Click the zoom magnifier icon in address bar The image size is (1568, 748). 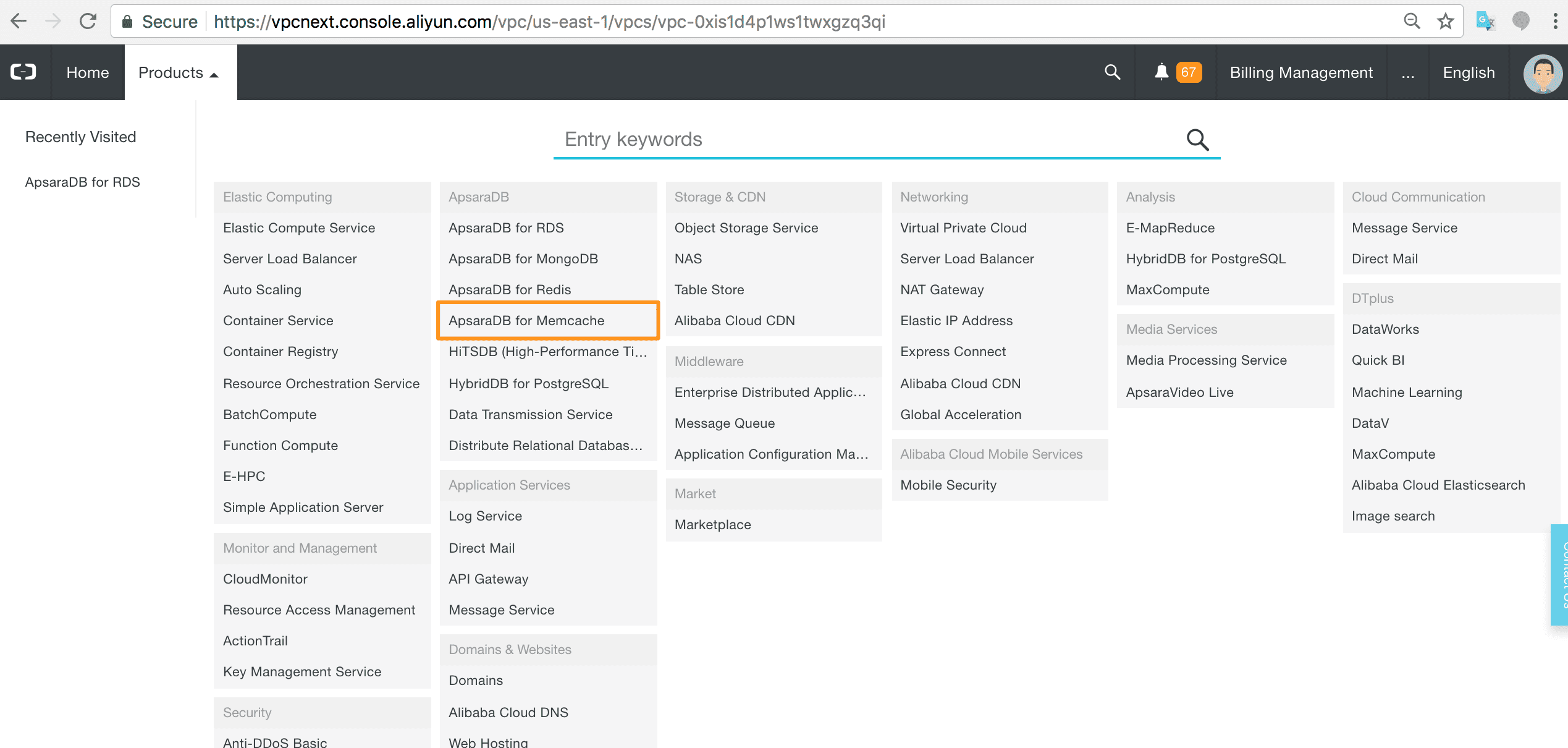pyautogui.click(x=1412, y=22)
